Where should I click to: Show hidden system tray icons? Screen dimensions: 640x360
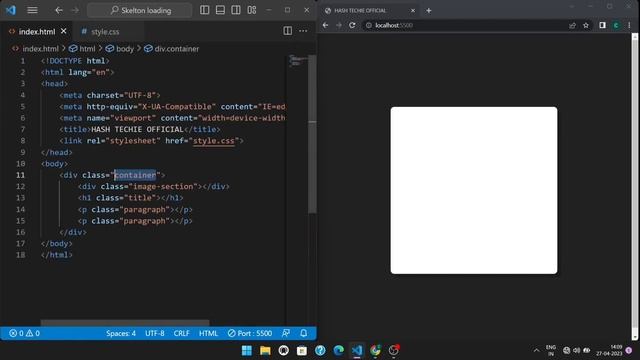pyautogui.click(x=536, y=350)
